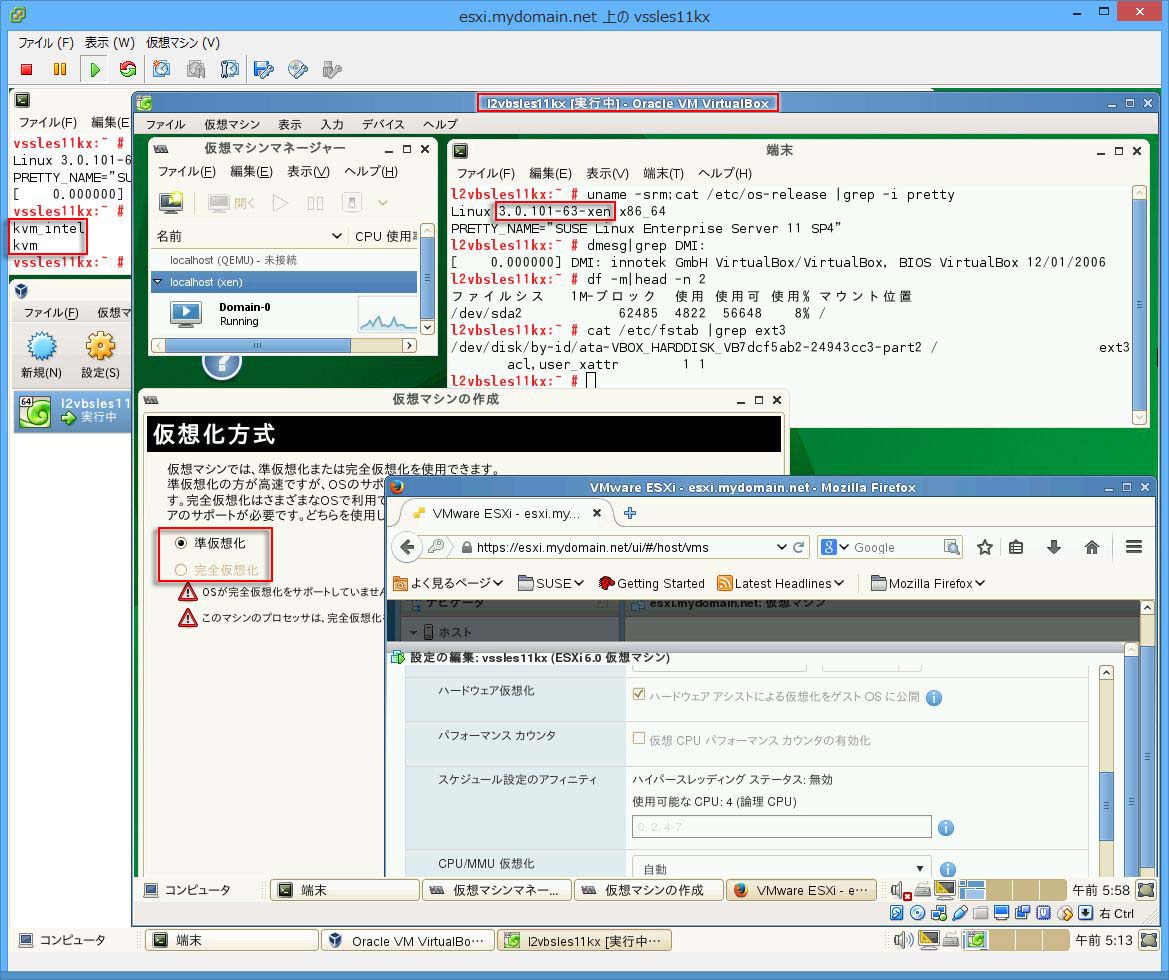Click info icon beside ハードウェア仮想化
Image resolution: width=1169 pixels, height=980 pixels.
click(933, 697)
